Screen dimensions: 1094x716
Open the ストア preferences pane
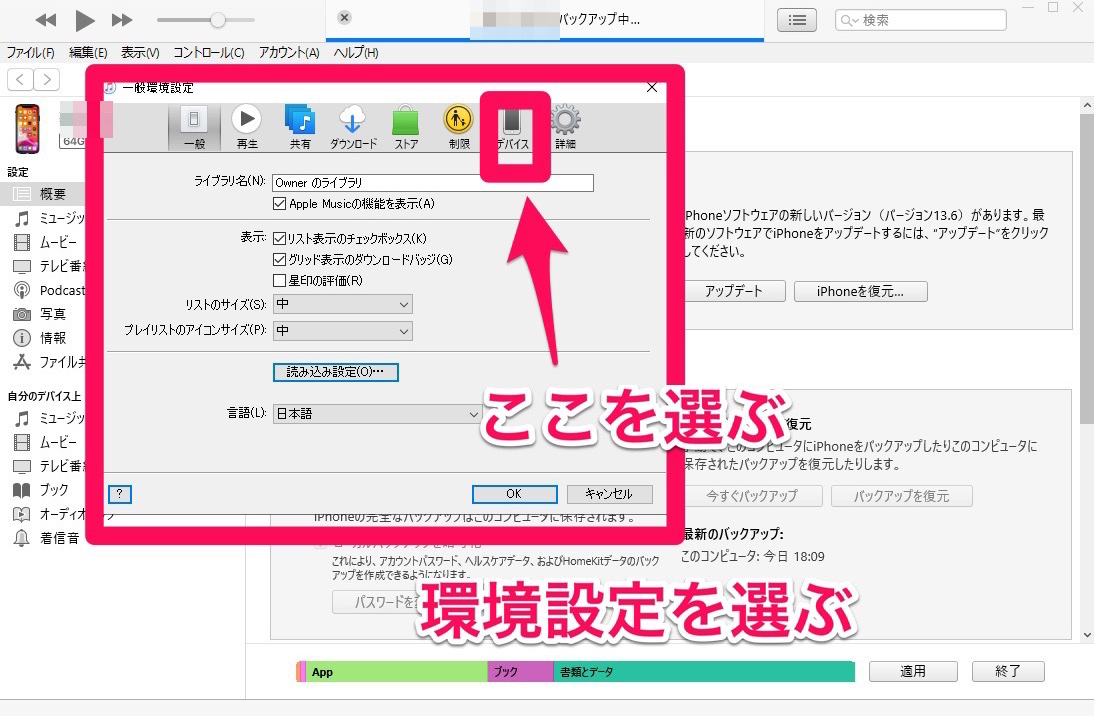404,124
